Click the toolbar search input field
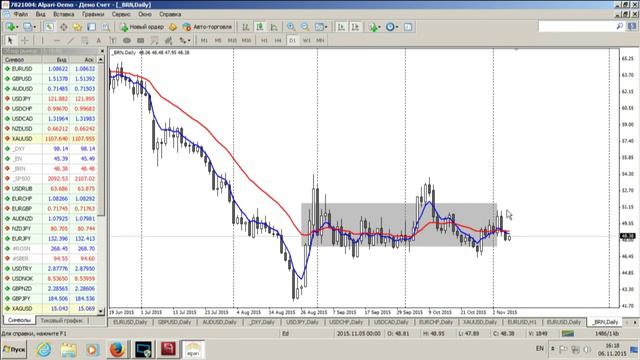Viewport: 640px width, 360px height. (578, 27)
